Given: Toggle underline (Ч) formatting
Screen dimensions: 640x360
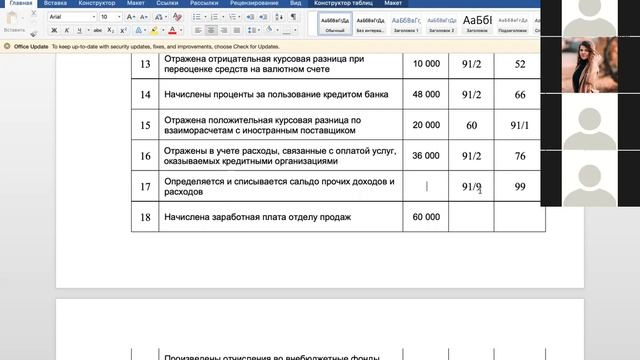Looking at the screenshot, I should click(x=79, y=30).
